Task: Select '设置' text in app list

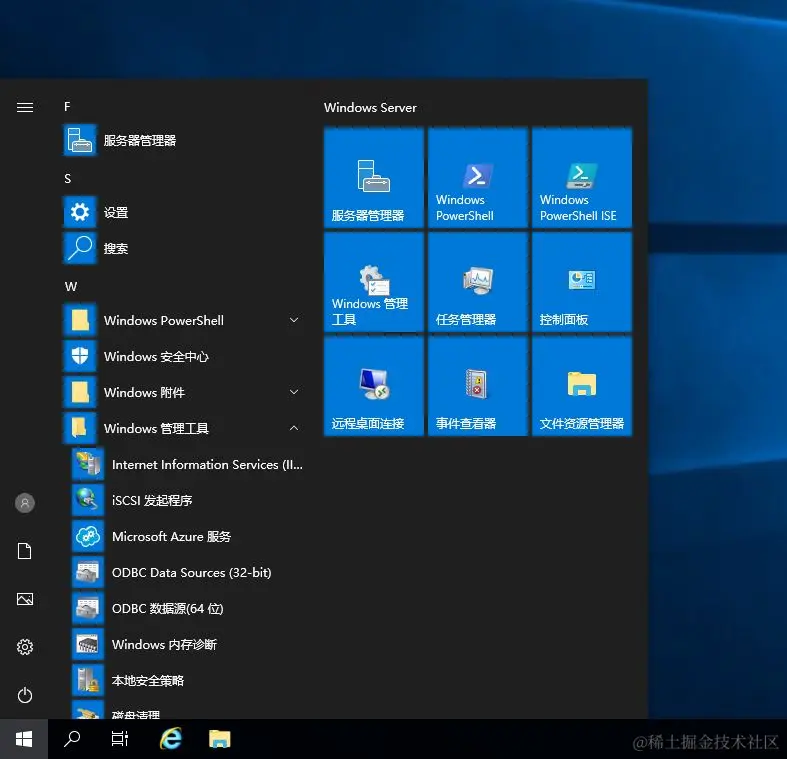Action: tap(116, 213)
